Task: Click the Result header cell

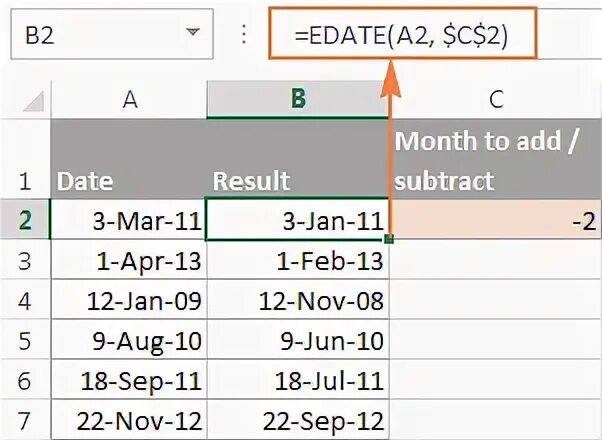Action: 298,180
